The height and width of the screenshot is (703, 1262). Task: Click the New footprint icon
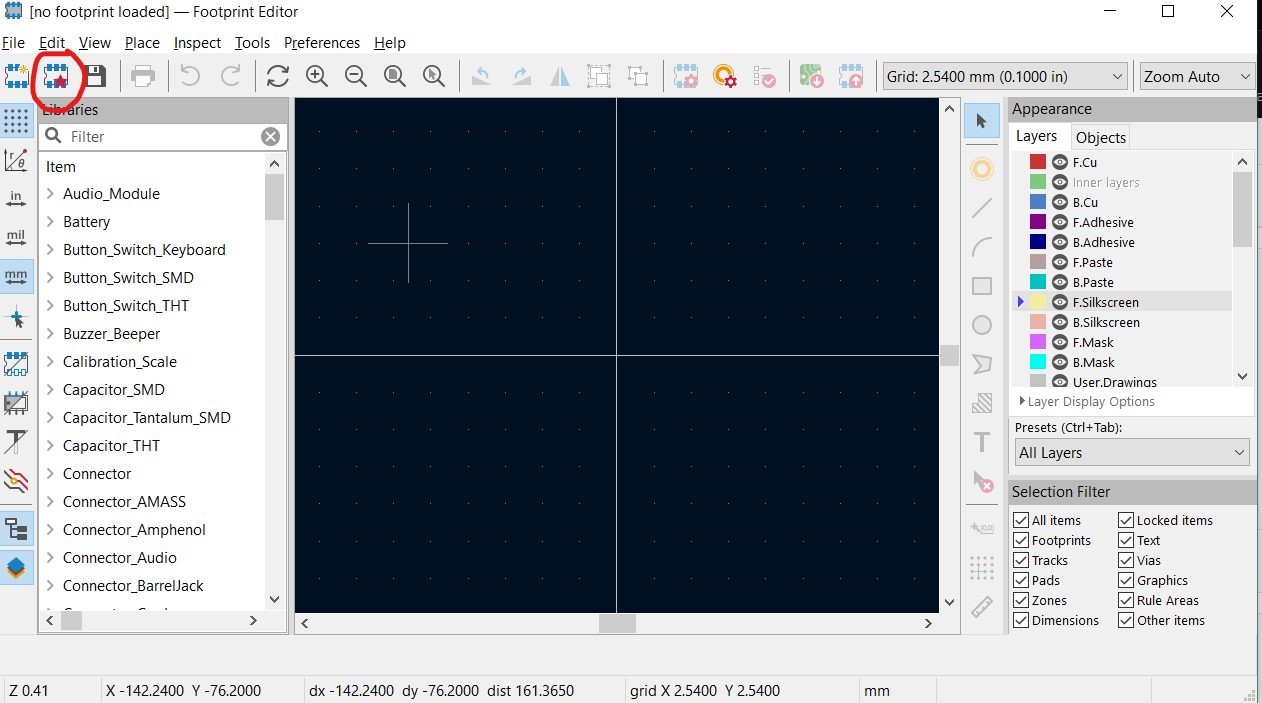(16, 76)
